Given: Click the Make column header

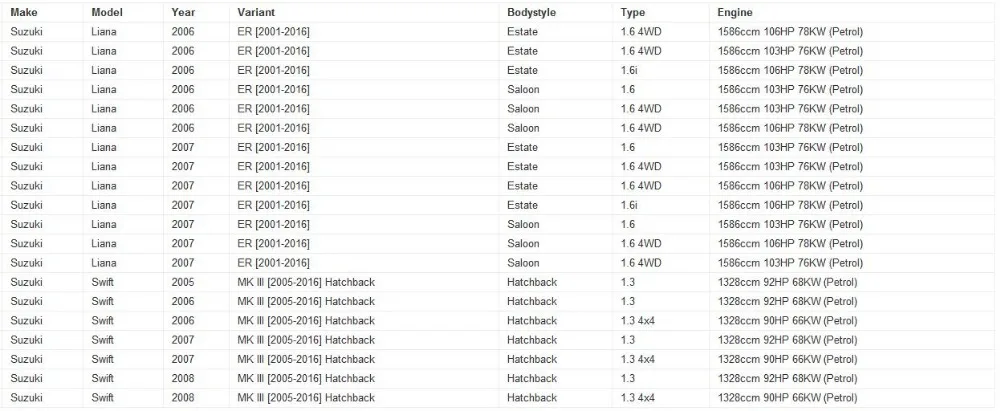Looking at the screenshot, I should click(x=24, y=12).
